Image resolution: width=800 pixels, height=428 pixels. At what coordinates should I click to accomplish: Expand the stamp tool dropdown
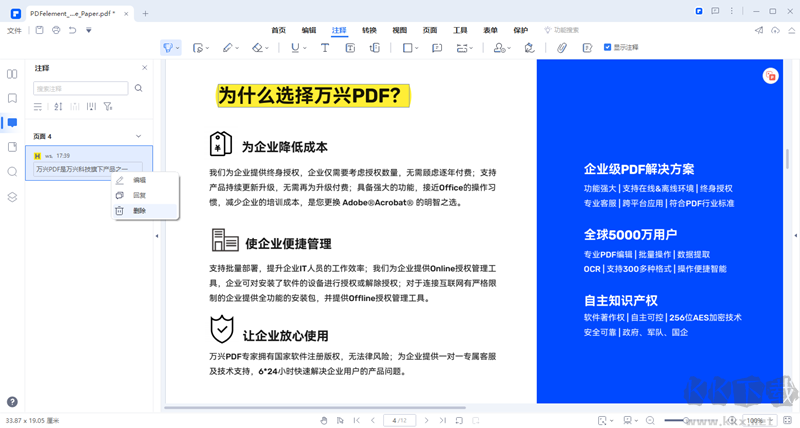coord(507,48)
